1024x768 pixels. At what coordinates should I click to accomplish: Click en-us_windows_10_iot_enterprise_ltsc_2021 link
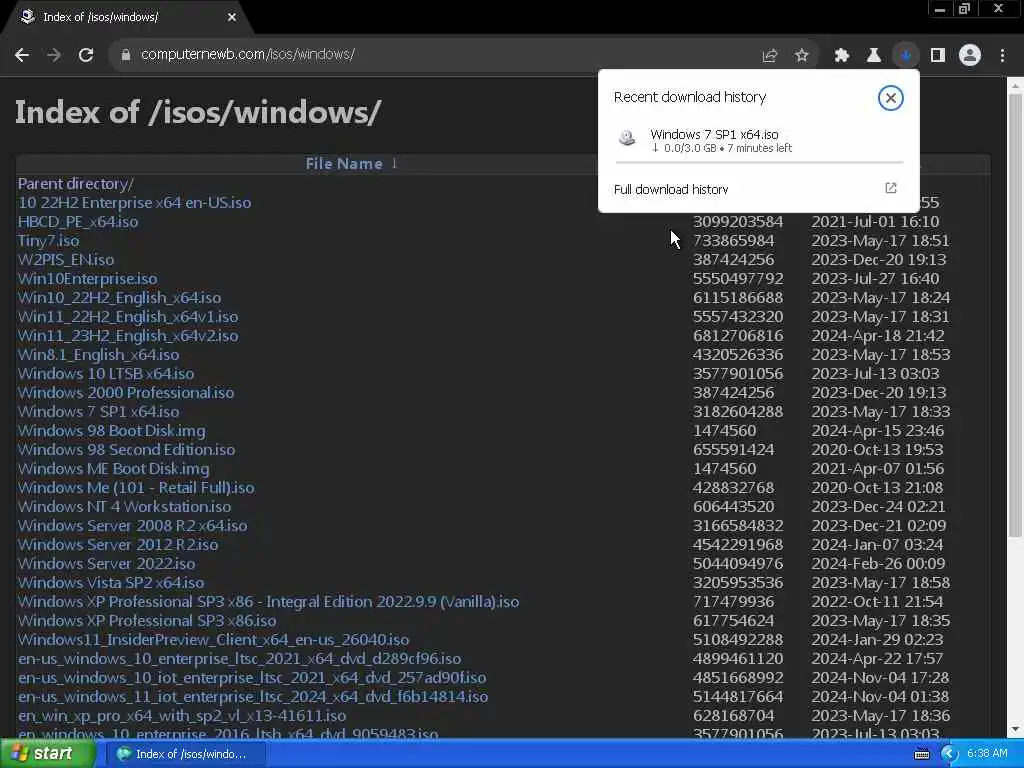coord(252,677)
